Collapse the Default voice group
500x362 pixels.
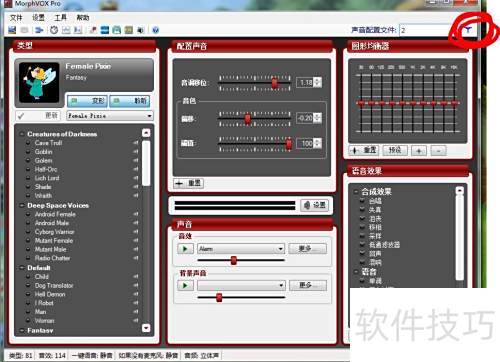coord(22,268)
